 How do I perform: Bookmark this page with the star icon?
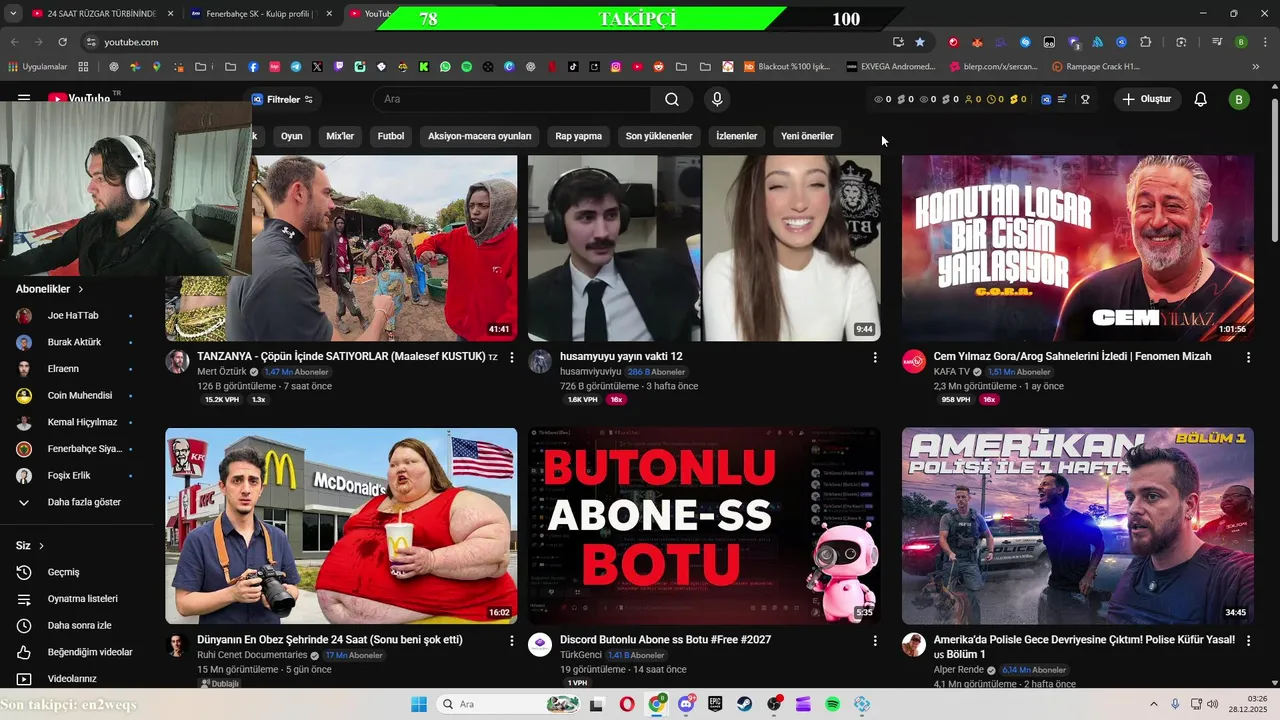click(x=920, y=42)
